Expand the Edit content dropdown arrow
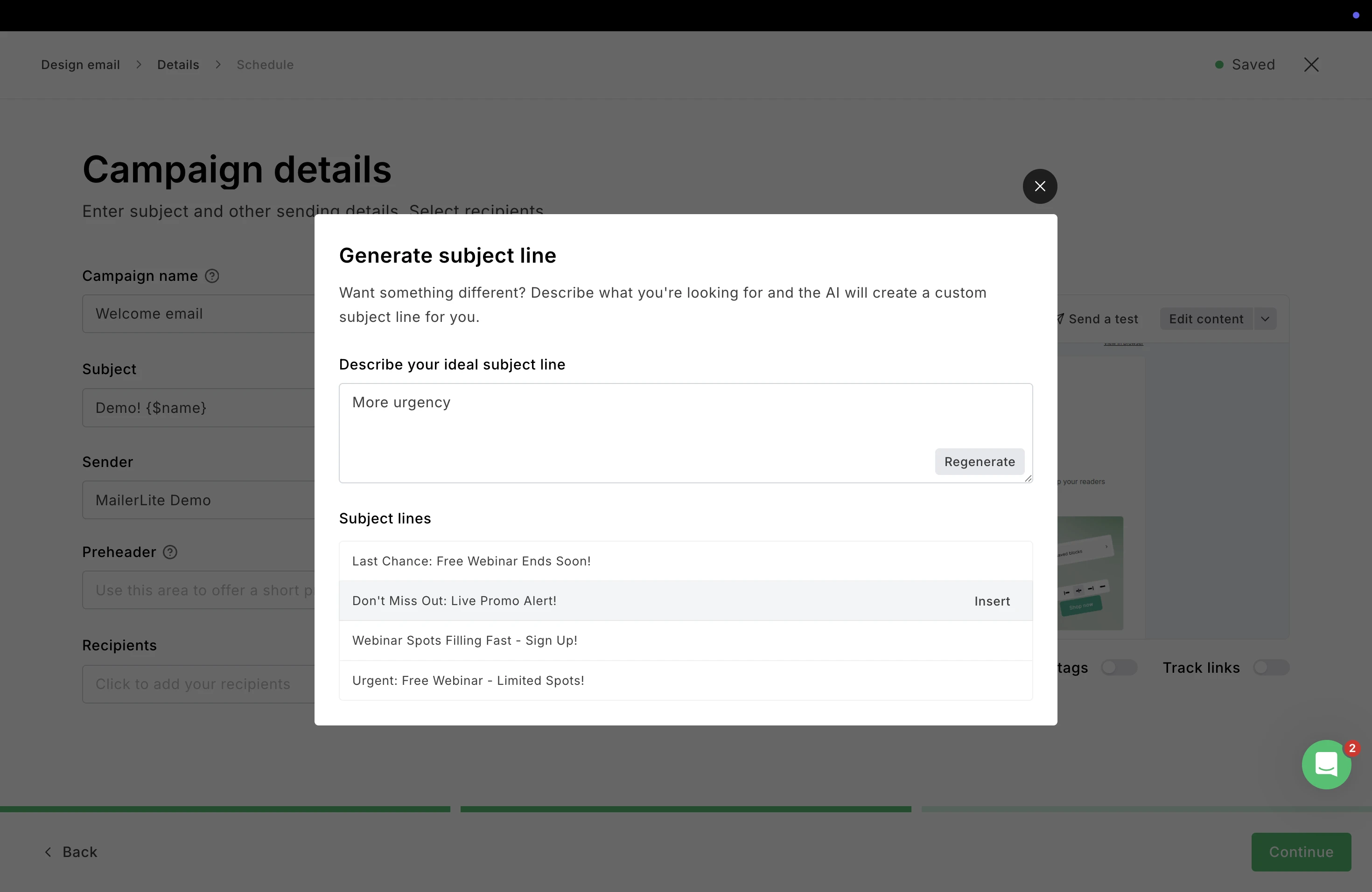Image resolution: width=1372 pixels, height=892 pixels. tap(1265, 319)
